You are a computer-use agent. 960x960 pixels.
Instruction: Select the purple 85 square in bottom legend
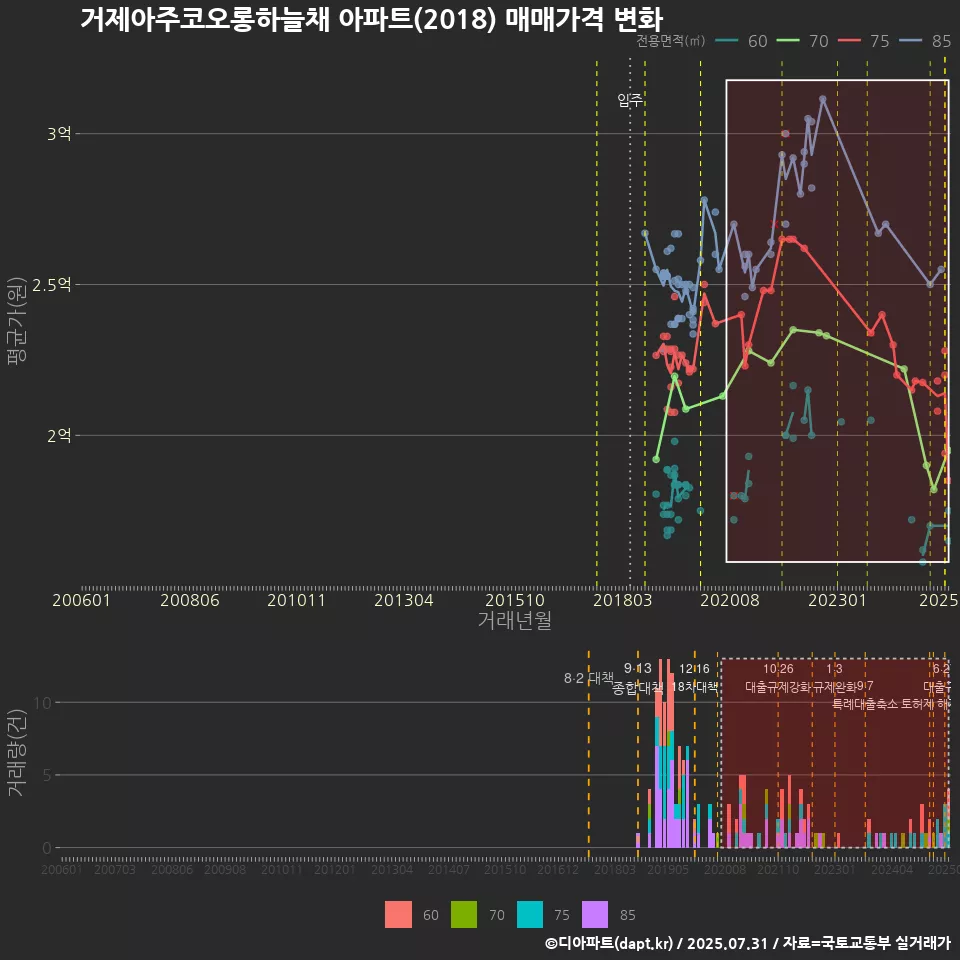595,915
